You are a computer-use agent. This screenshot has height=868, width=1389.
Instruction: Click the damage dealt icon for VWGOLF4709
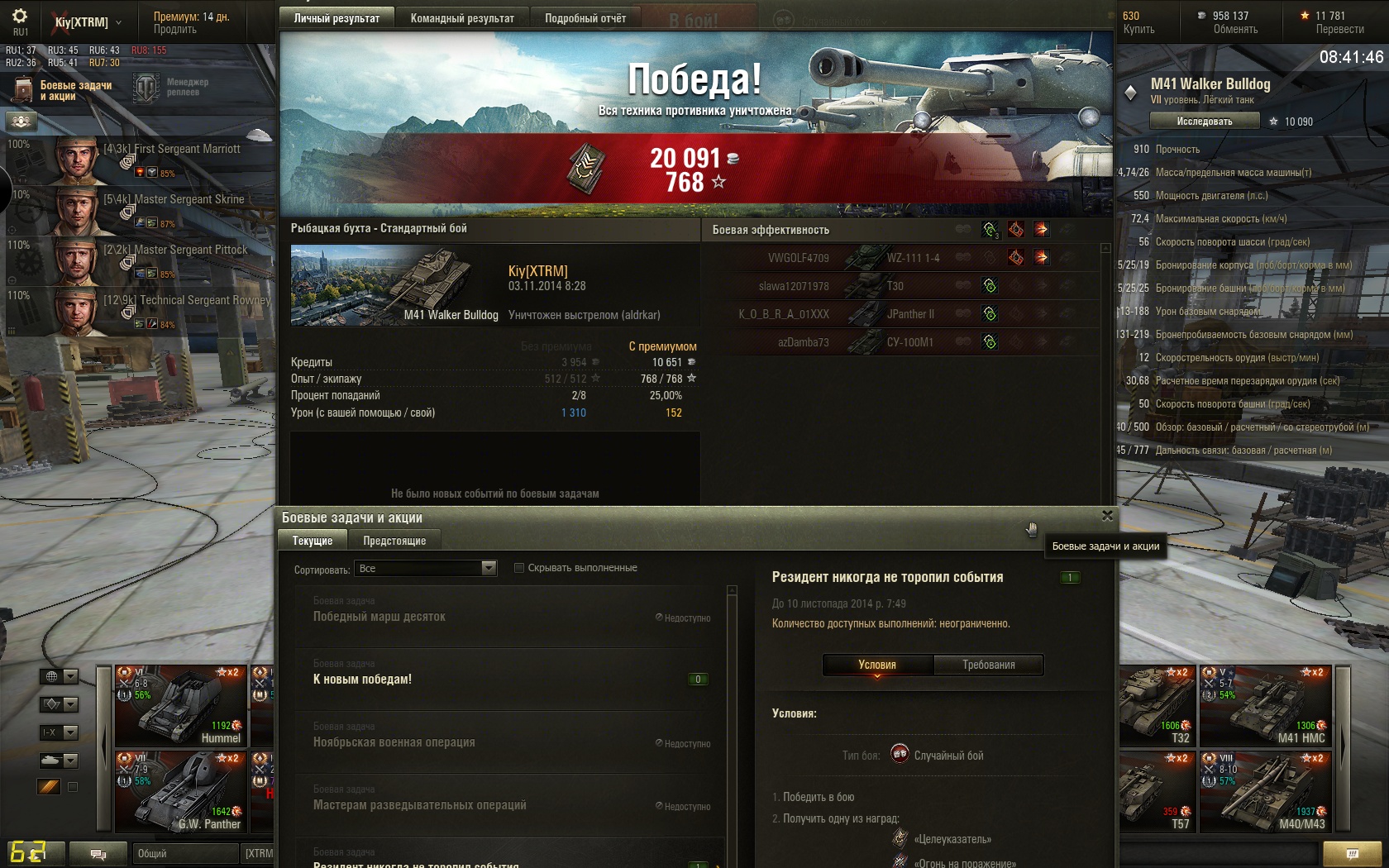click(x=1015, y=258)
